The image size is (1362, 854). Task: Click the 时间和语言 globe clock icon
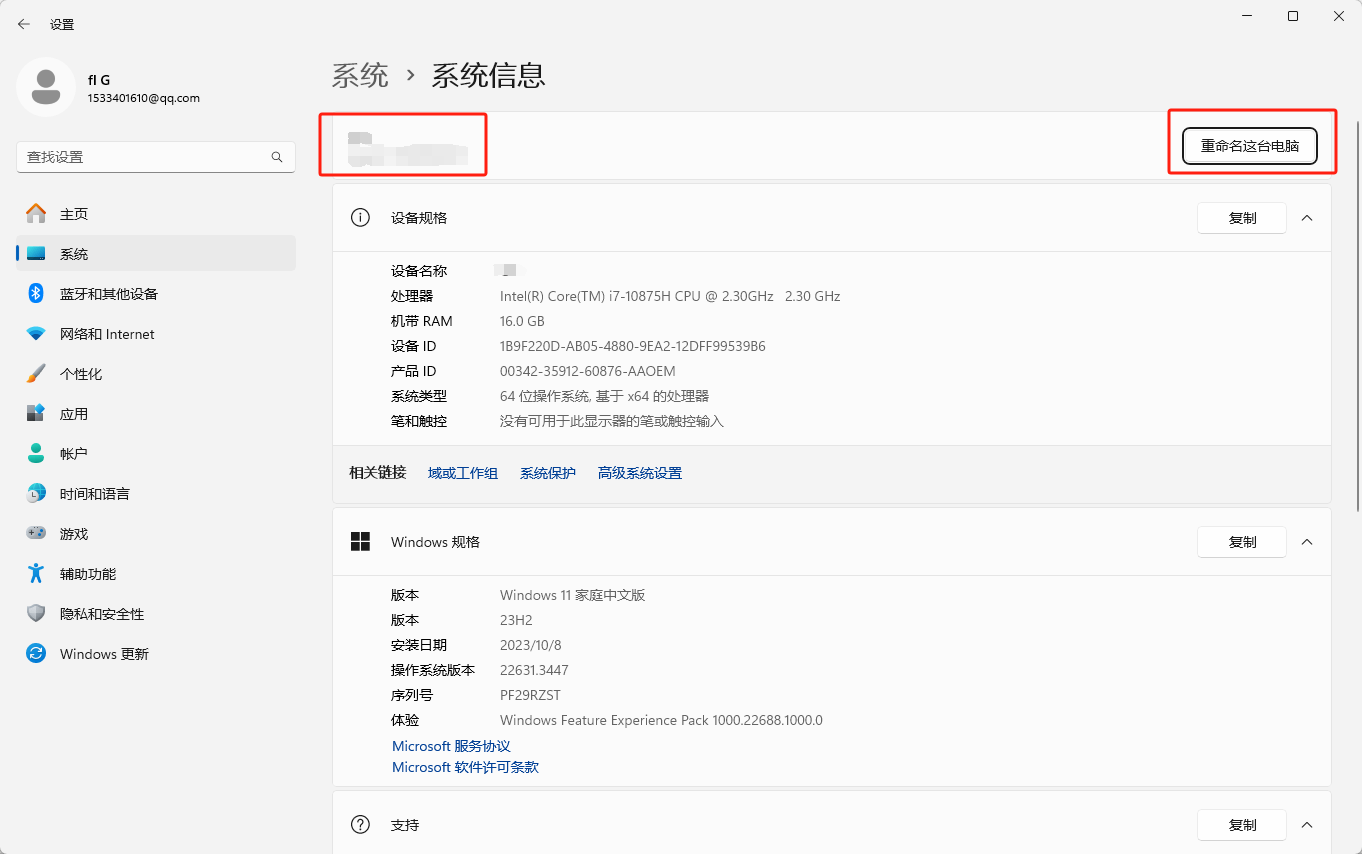tap(36, 494)
